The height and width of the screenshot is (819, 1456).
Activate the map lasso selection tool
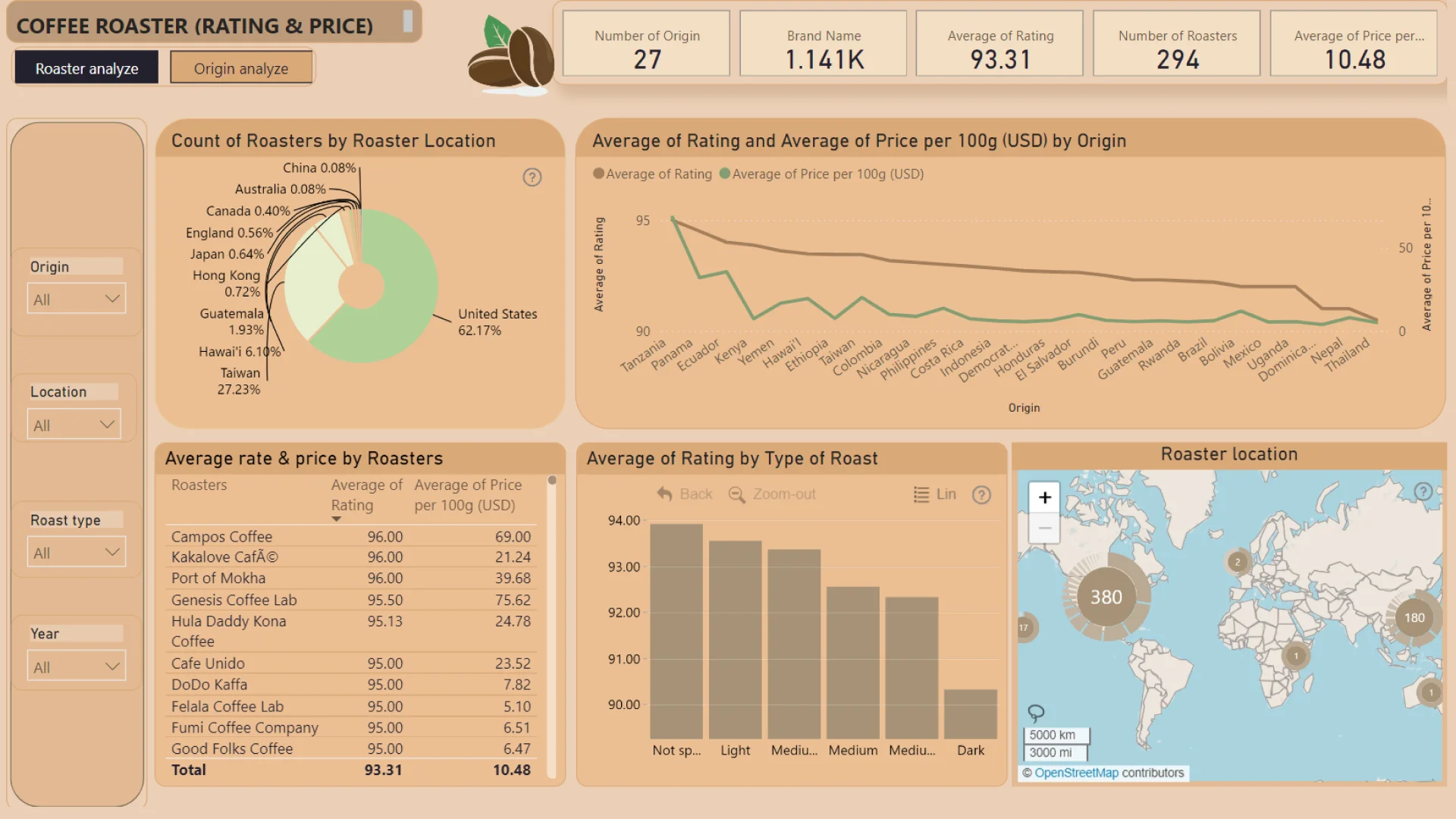[x=1036, y=713]
